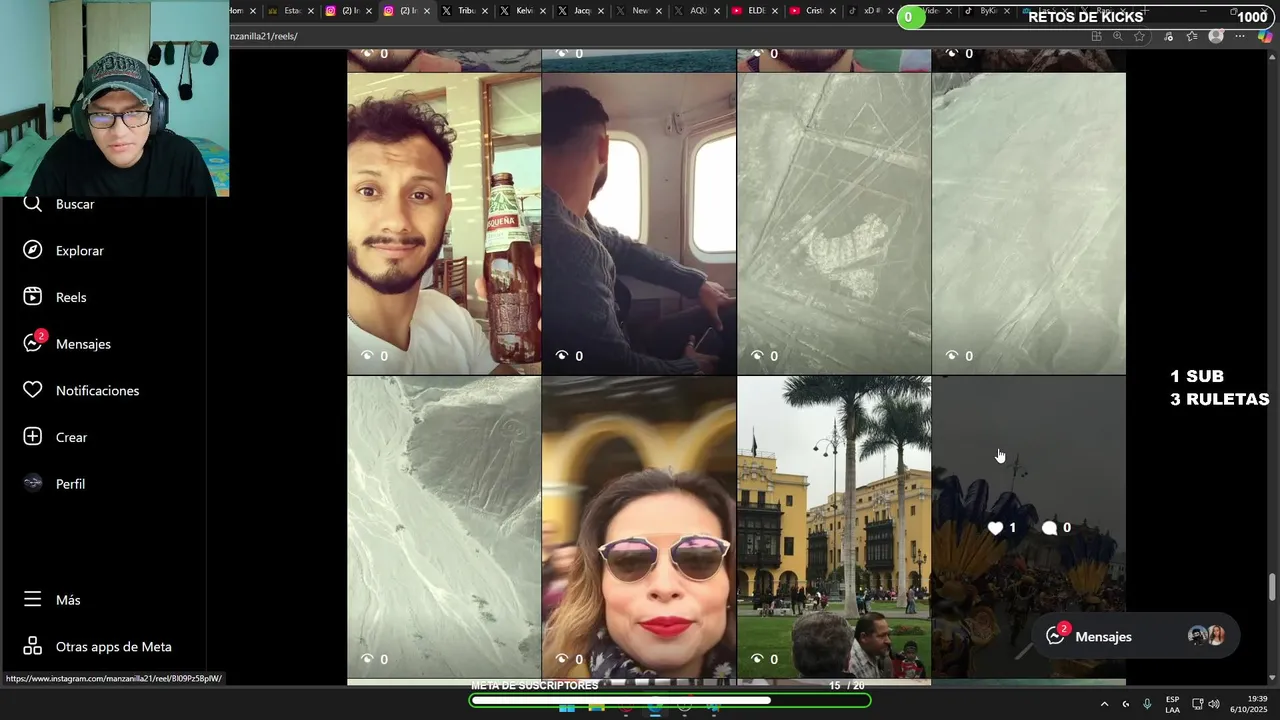Click the Notificaciones label
The image size is (1280, 720).
coord(97,391)
